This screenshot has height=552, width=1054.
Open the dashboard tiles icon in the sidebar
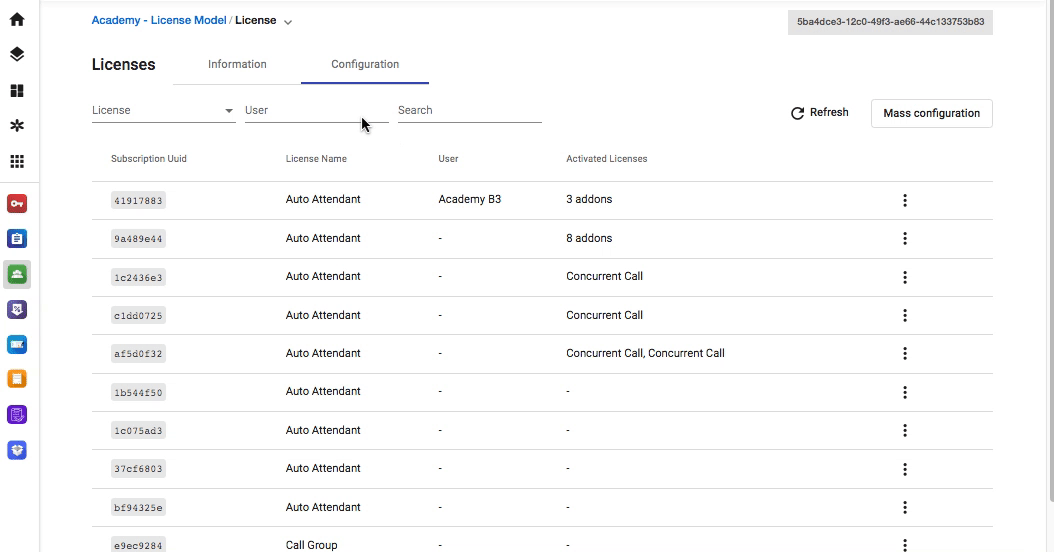[x=17, y=90]
